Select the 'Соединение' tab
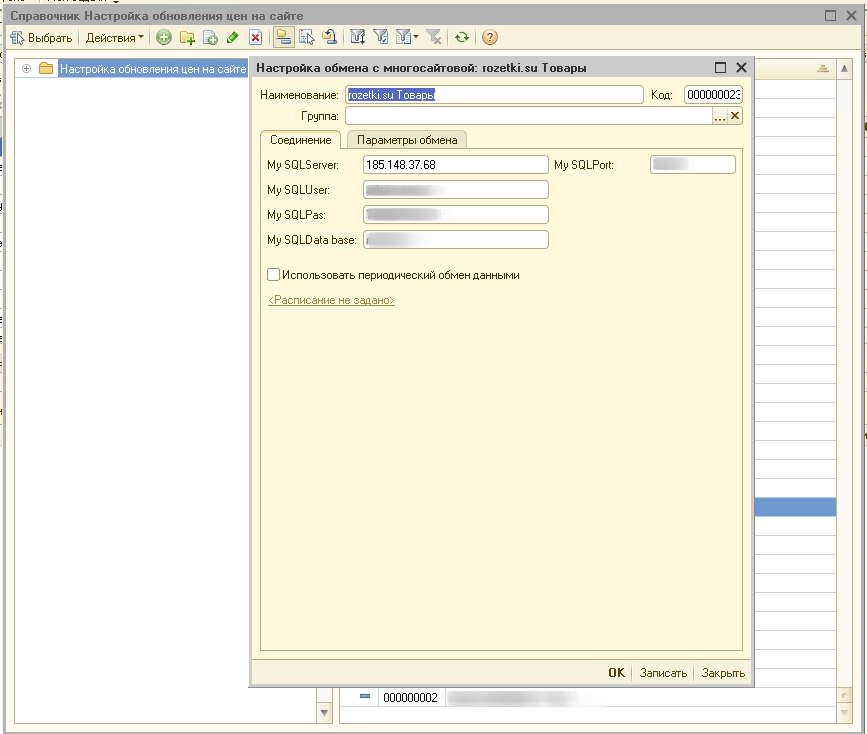Viewport: 867px width, 734px height. point(300,140)
